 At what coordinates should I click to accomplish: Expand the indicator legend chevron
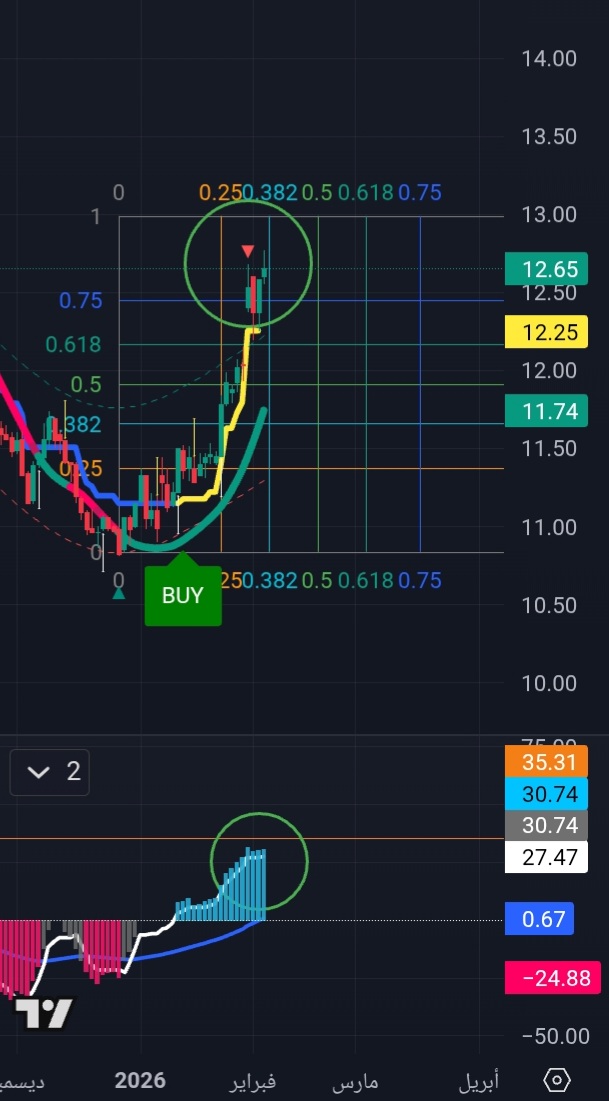click(39, 771)
